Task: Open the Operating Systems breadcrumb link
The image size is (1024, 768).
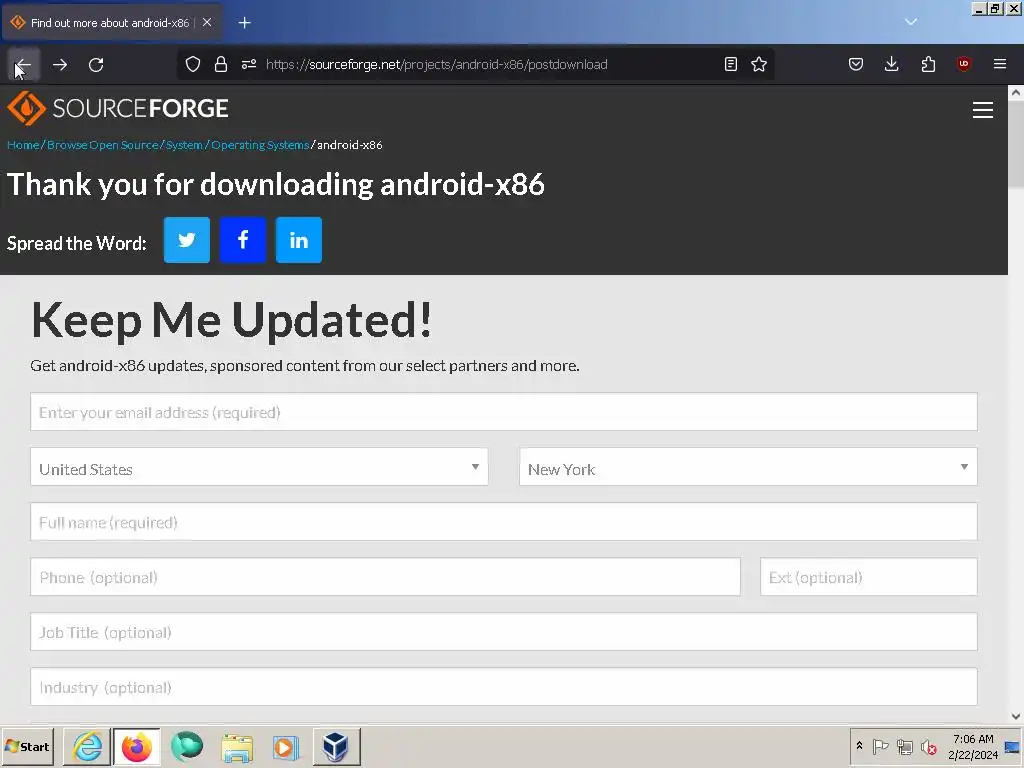Action: (x=260, y=145)
